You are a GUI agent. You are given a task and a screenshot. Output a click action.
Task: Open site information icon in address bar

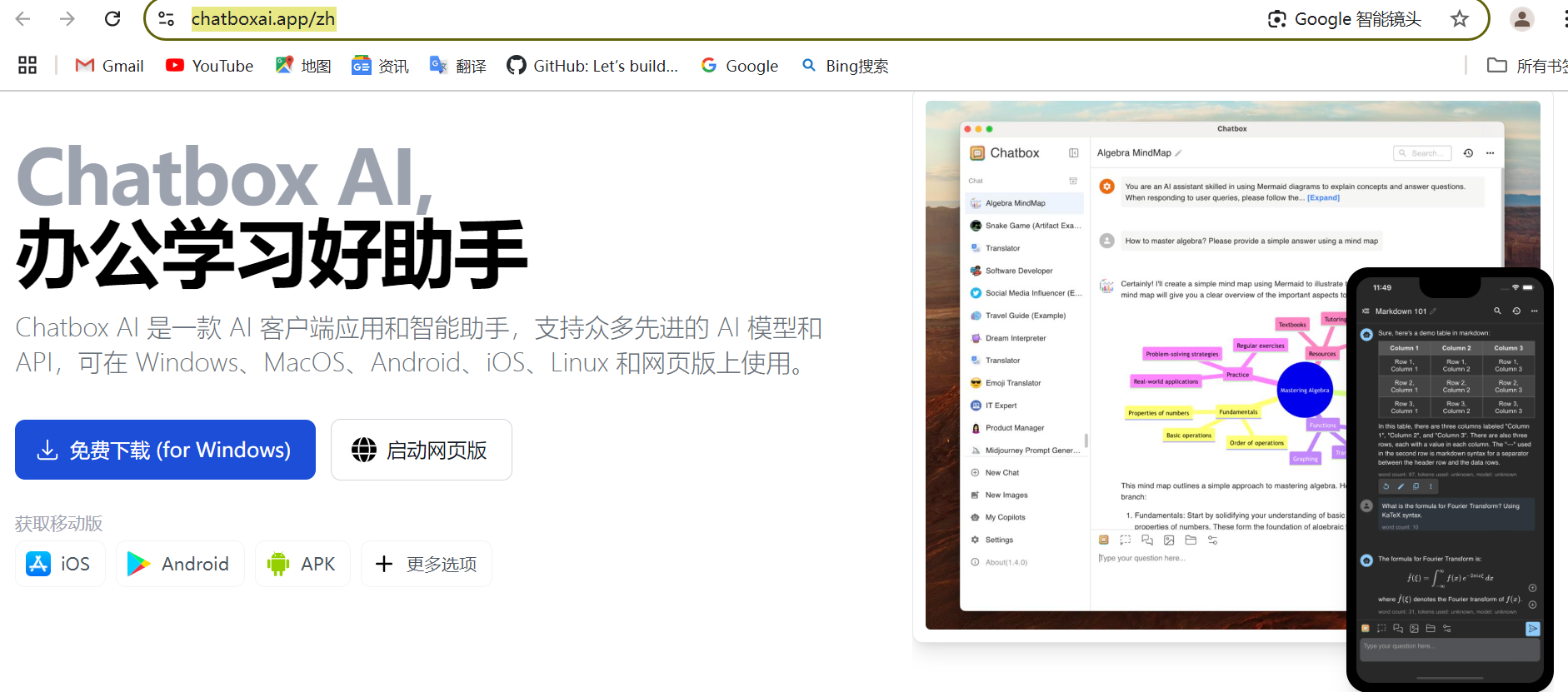[x=167, y=18]
